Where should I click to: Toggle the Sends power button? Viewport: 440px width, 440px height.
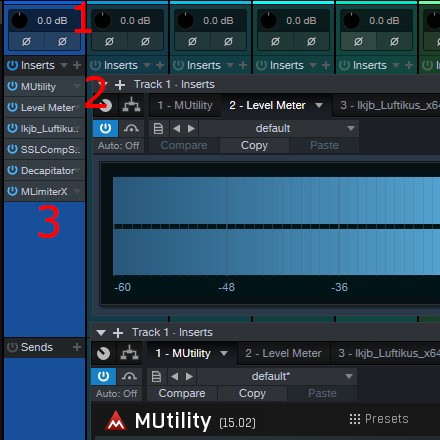pyautogui.click(x=12, y=347)
